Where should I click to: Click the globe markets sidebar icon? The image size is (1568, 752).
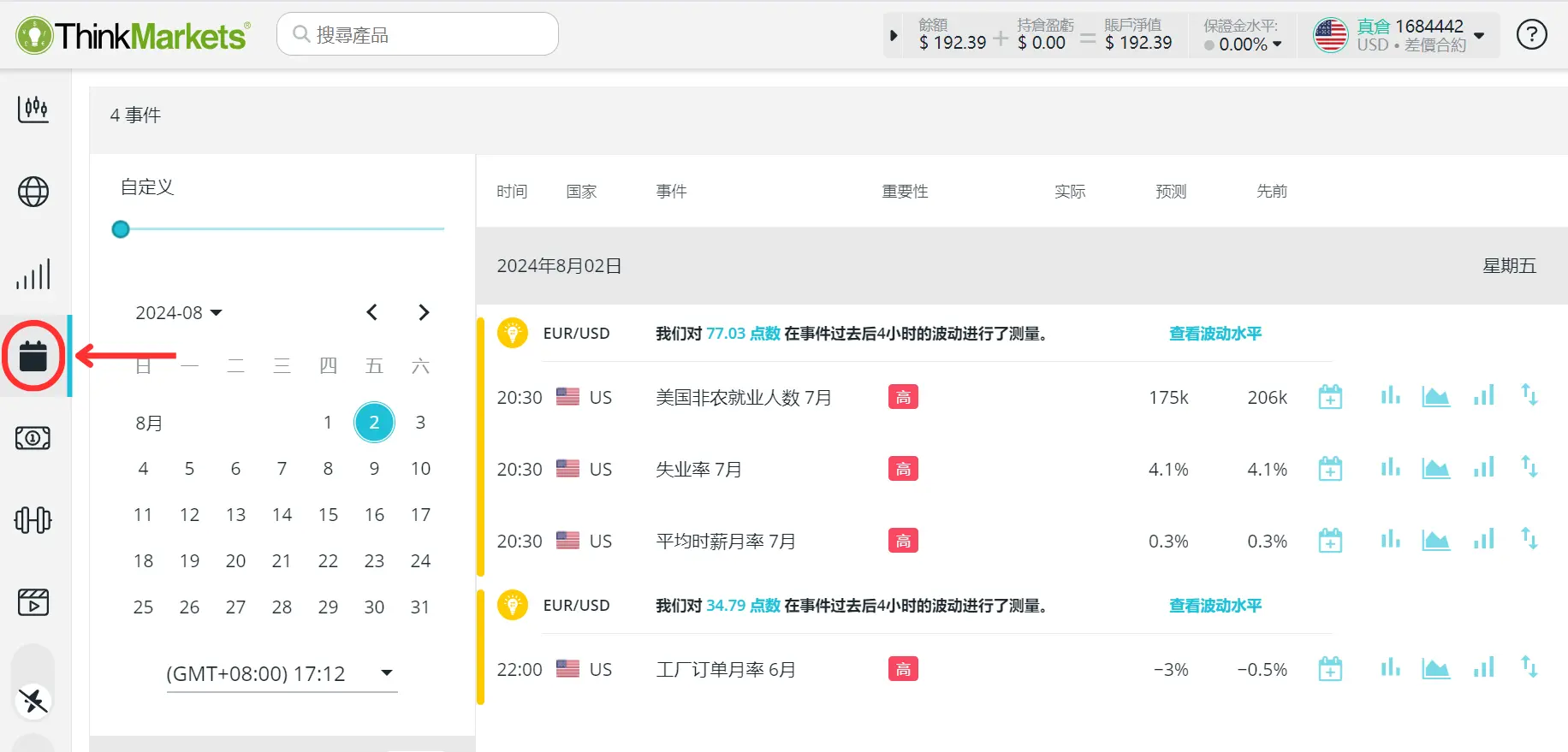pyautogui.click(x=33, y=192)
